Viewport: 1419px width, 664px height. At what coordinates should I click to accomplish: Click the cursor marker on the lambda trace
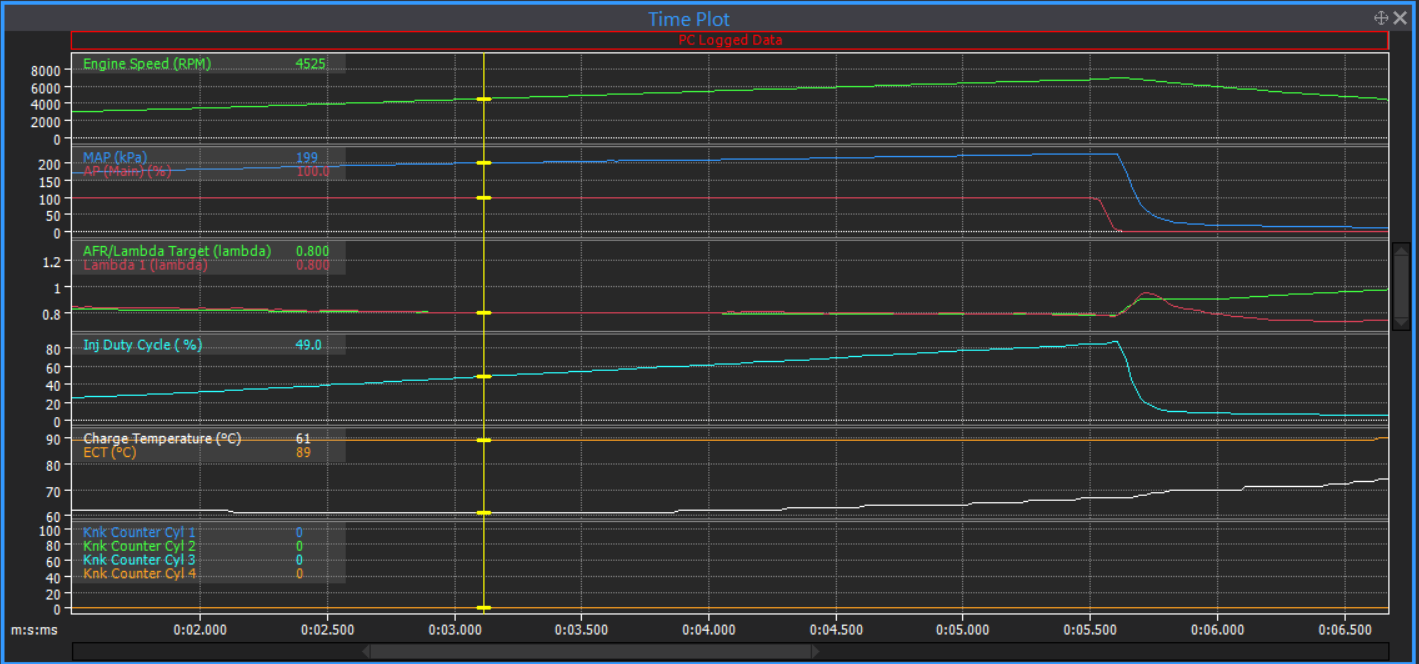(484, 313)
